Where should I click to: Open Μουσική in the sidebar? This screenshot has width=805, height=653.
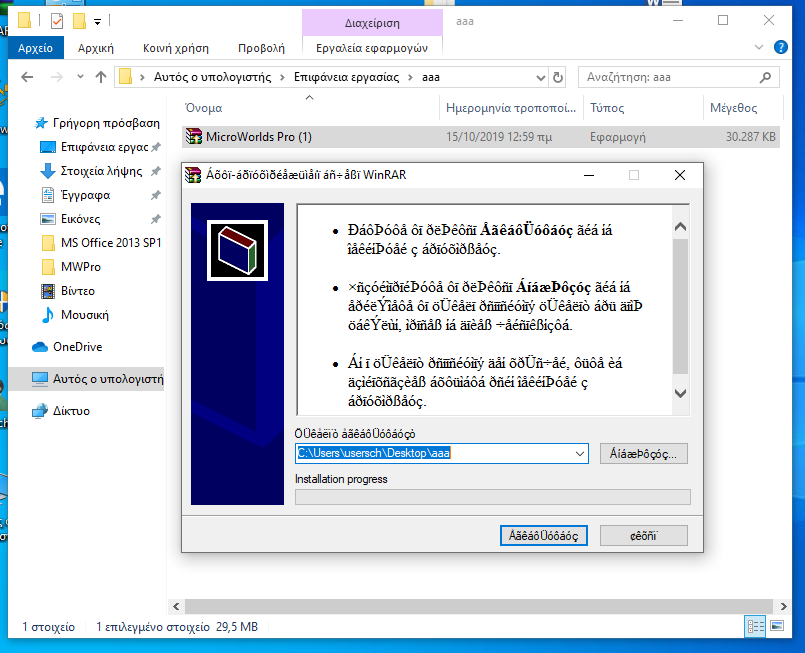(x=75, y=315)
